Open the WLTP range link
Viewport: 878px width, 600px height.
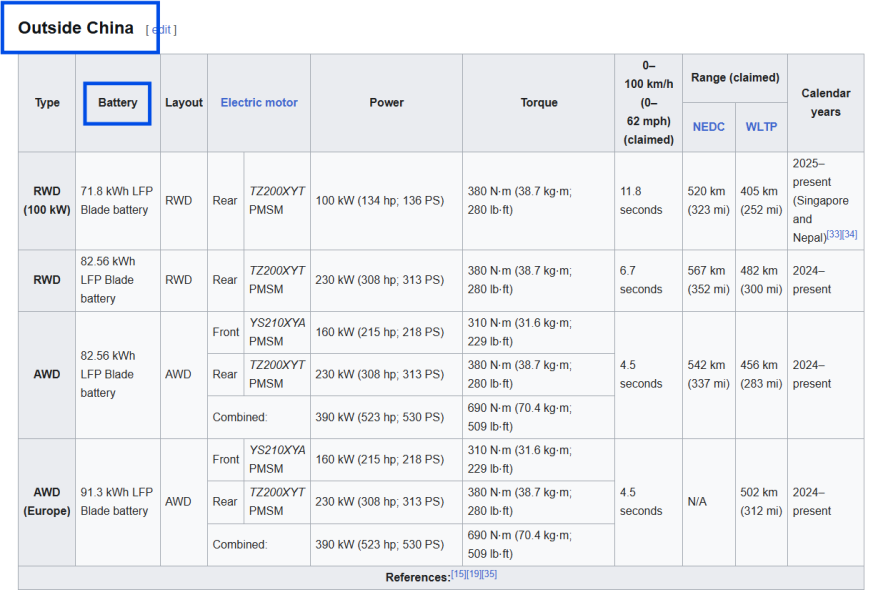click(761, 127)
